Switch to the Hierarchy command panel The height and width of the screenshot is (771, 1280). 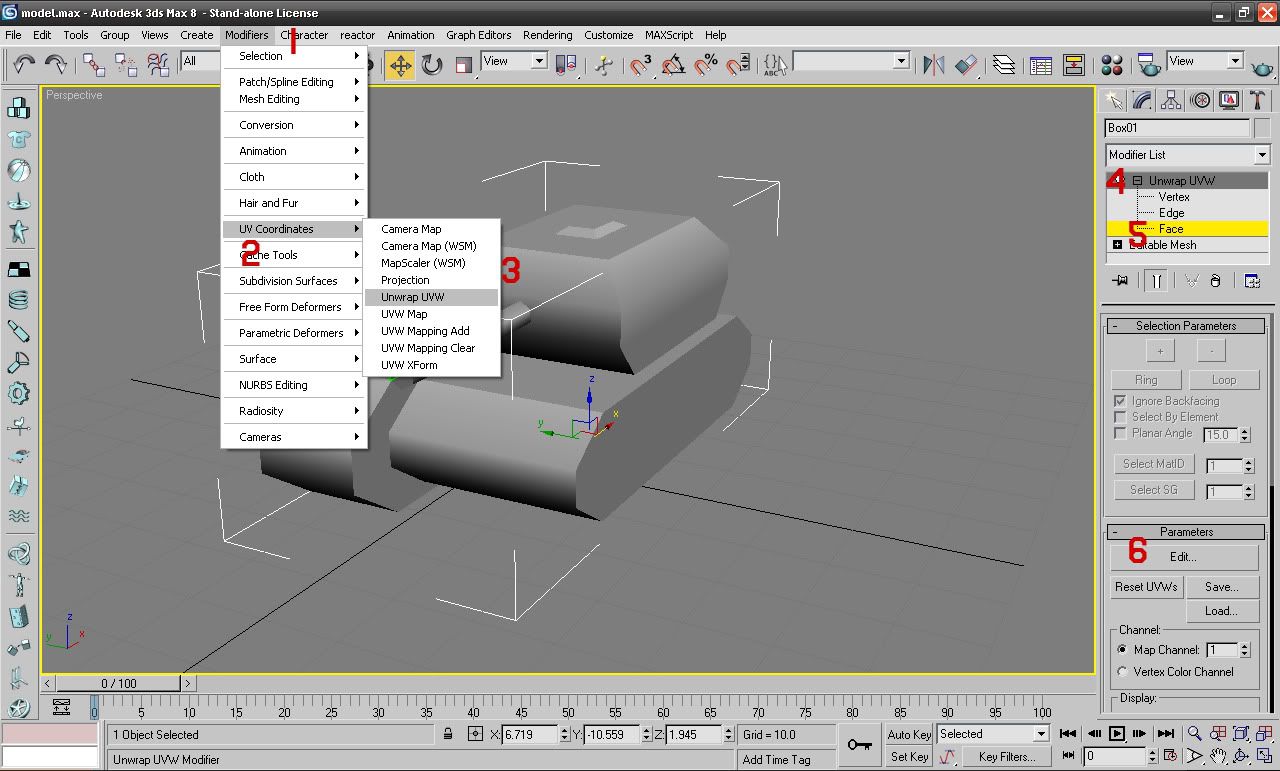pyautogui.click(x=1171, y=100)
